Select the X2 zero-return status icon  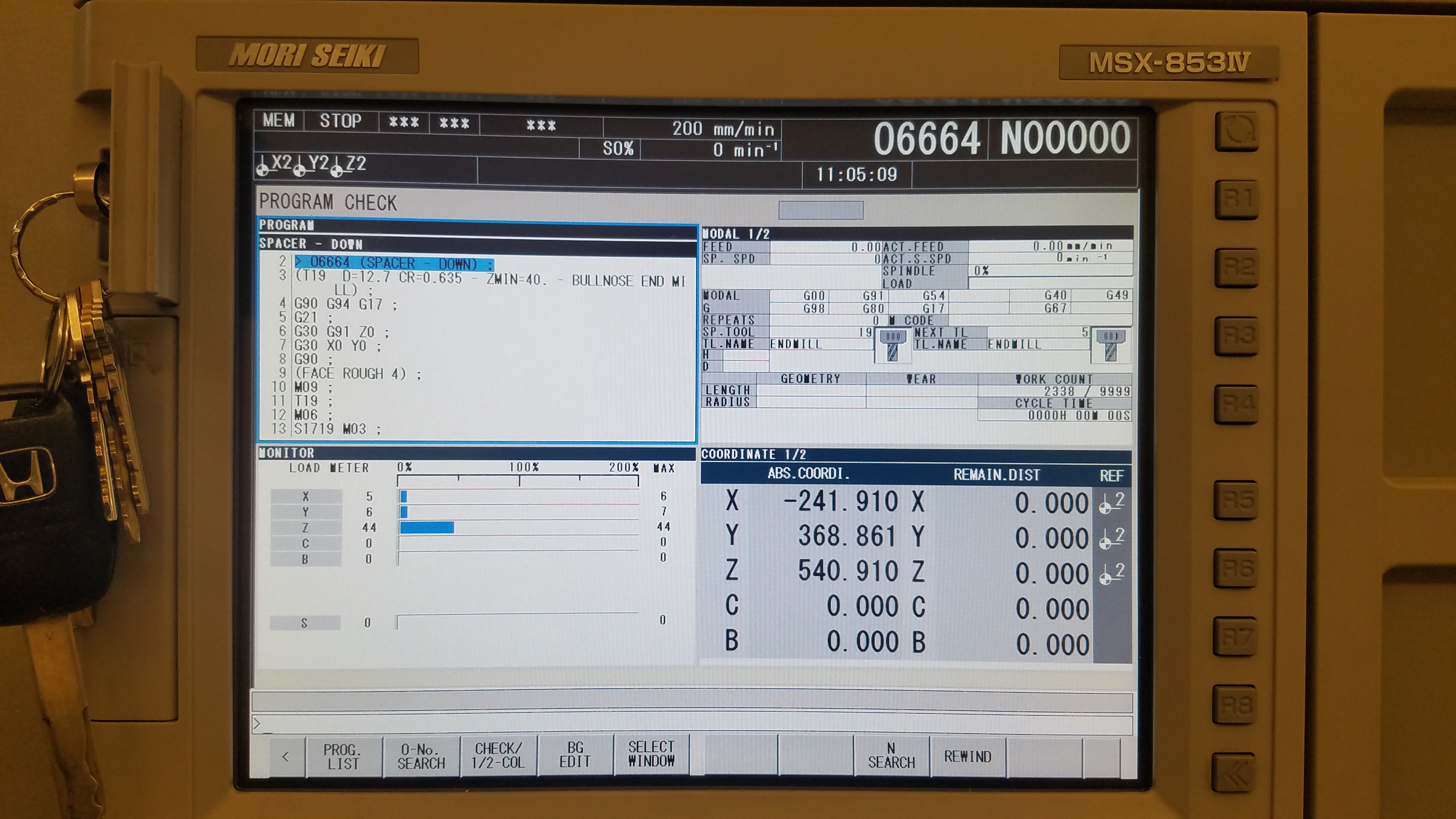(275, 164)
